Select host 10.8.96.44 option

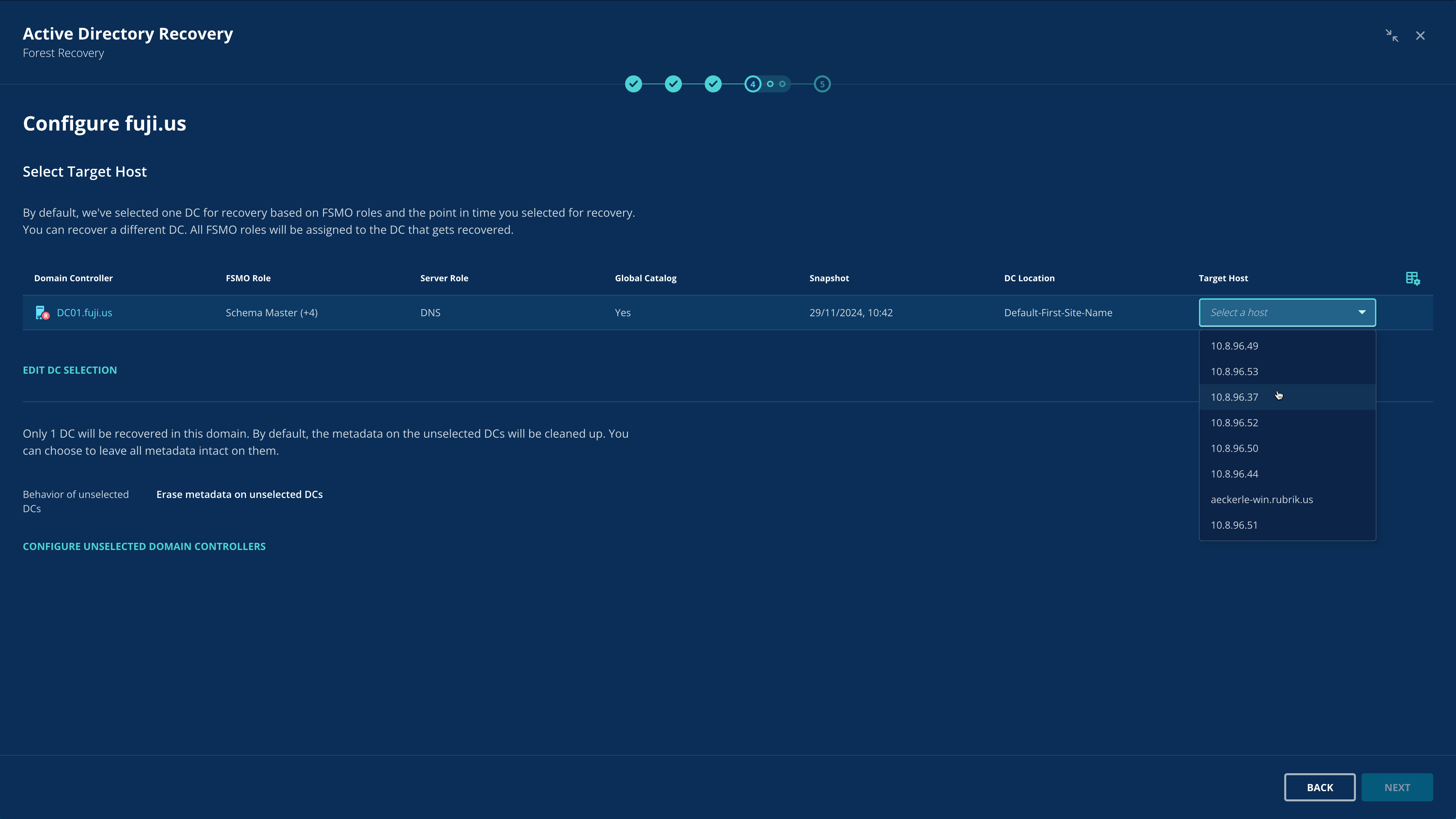[1287, 474]
